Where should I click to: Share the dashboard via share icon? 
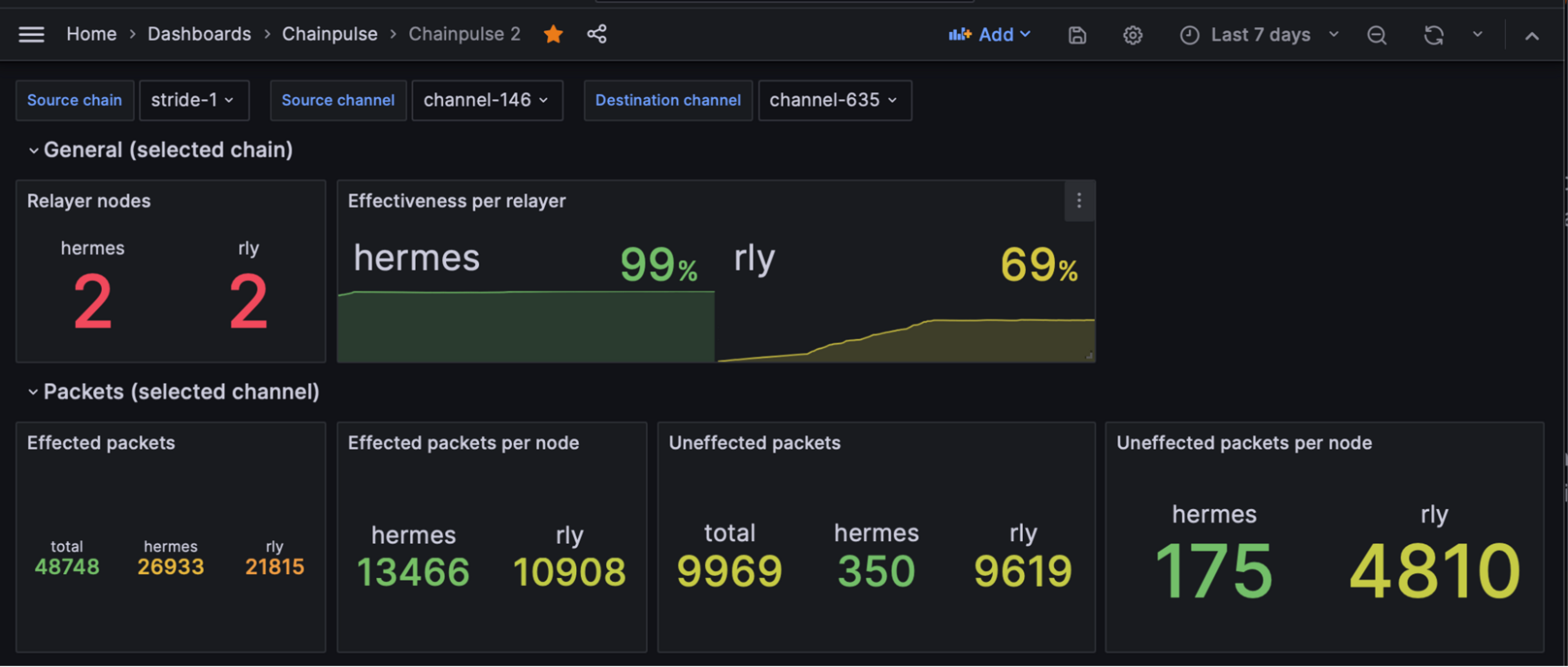tap(597, 34)
